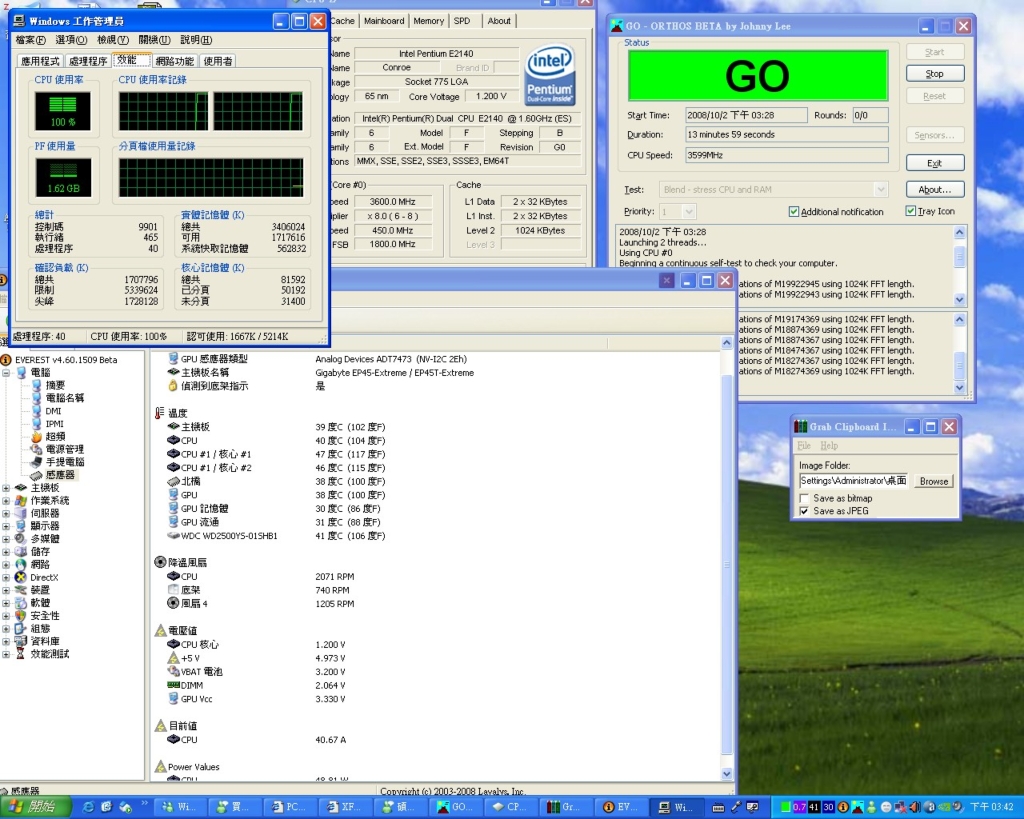Click the DirectX icon in EVEREST tree
This screenshot has width=1024, height=819.
coord(21,577)
